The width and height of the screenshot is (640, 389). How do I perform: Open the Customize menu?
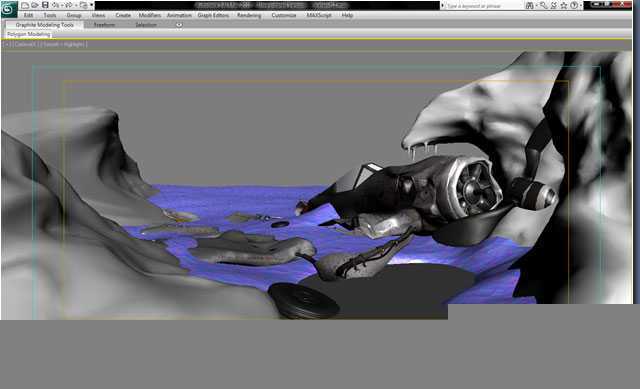[x=284, y=15]
